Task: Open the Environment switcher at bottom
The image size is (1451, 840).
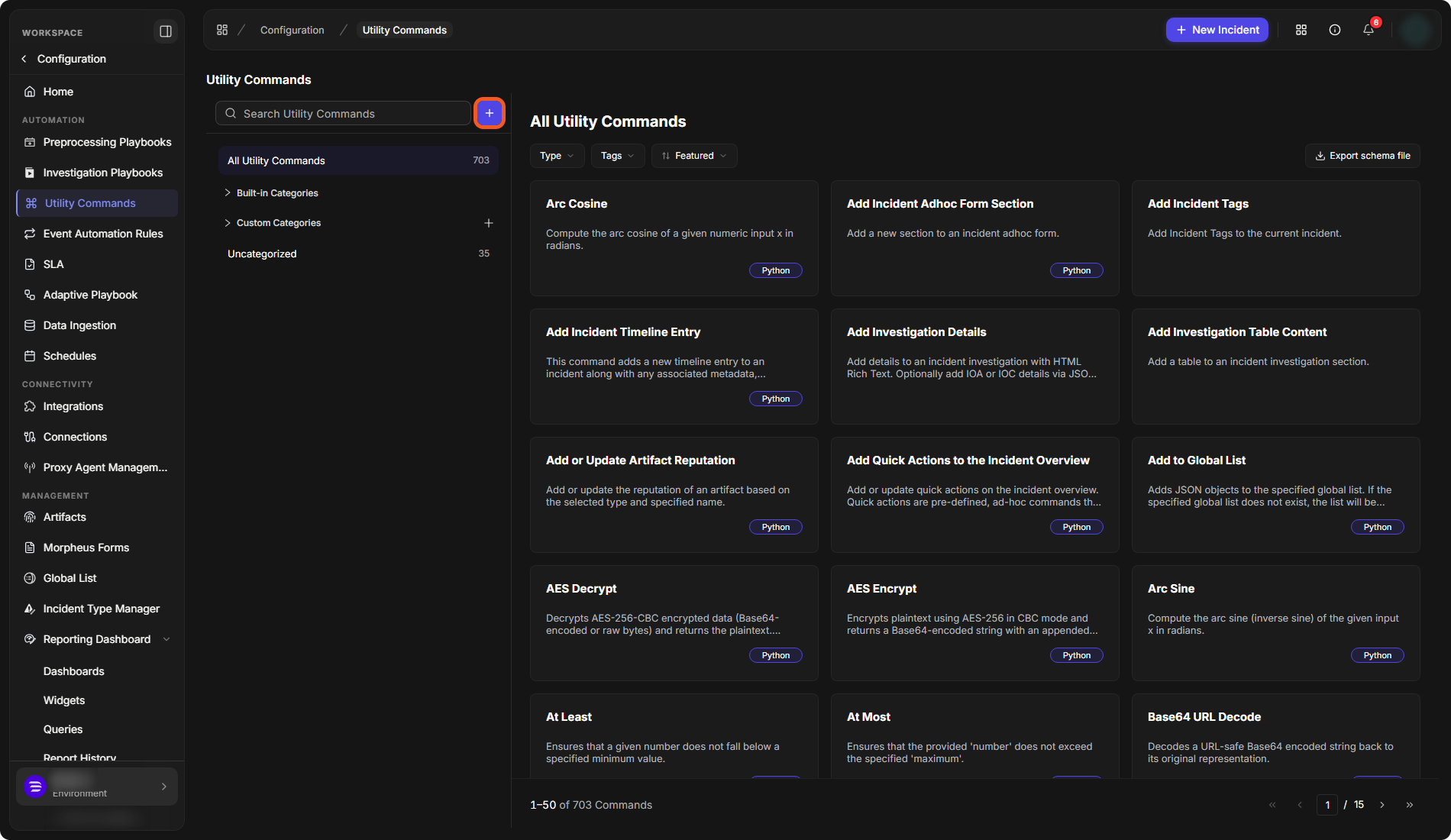Action: pos(97,787)
